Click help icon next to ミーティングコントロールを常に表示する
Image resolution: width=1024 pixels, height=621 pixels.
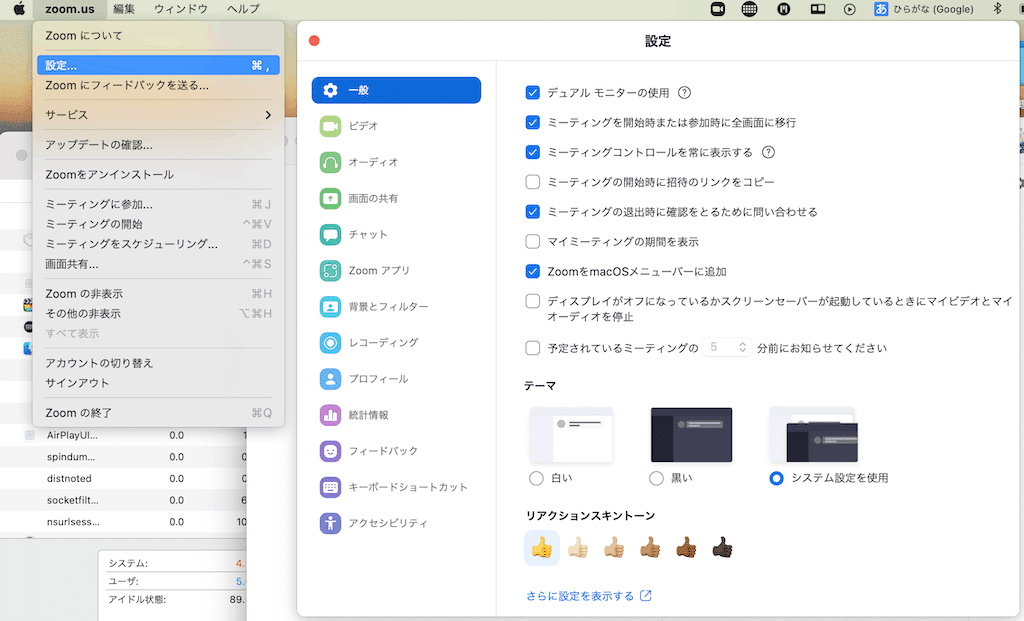(x=769, y=152)
